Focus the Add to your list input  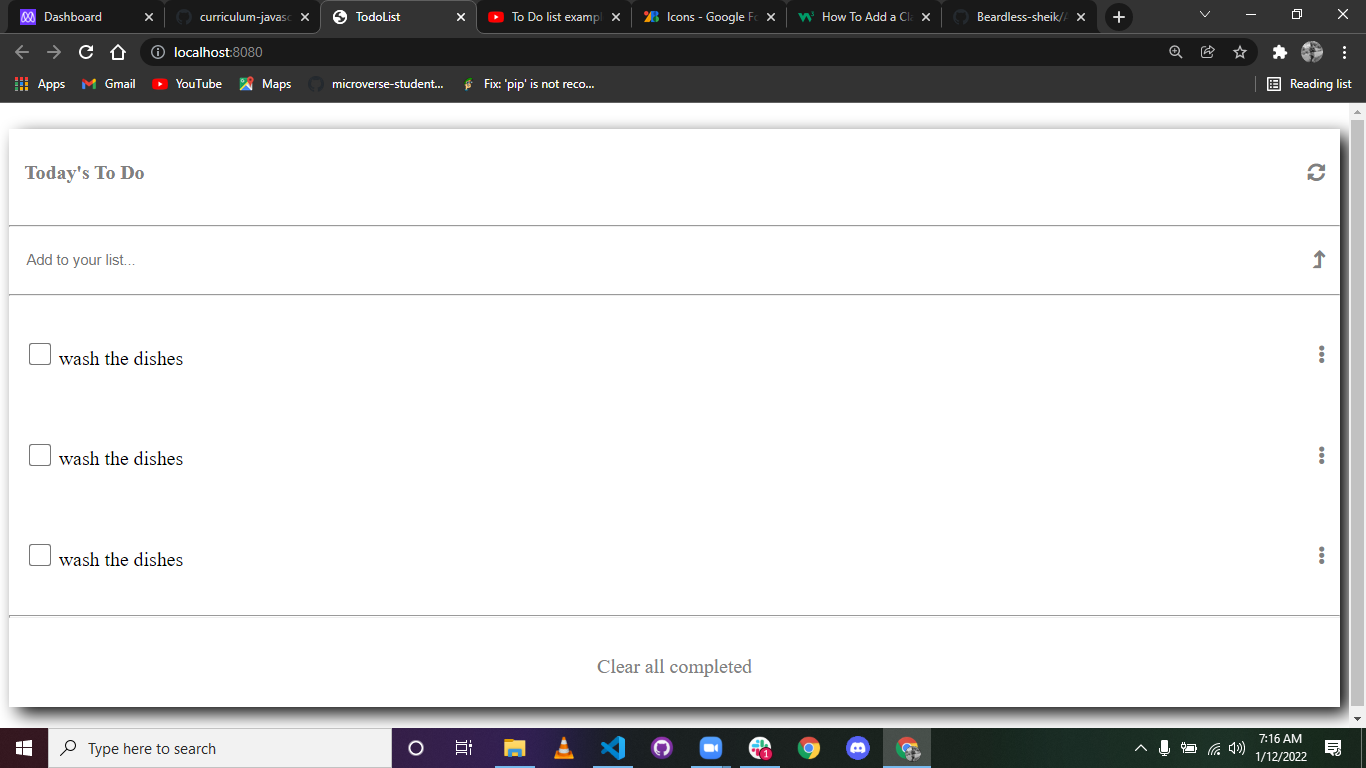coord(660,260)
